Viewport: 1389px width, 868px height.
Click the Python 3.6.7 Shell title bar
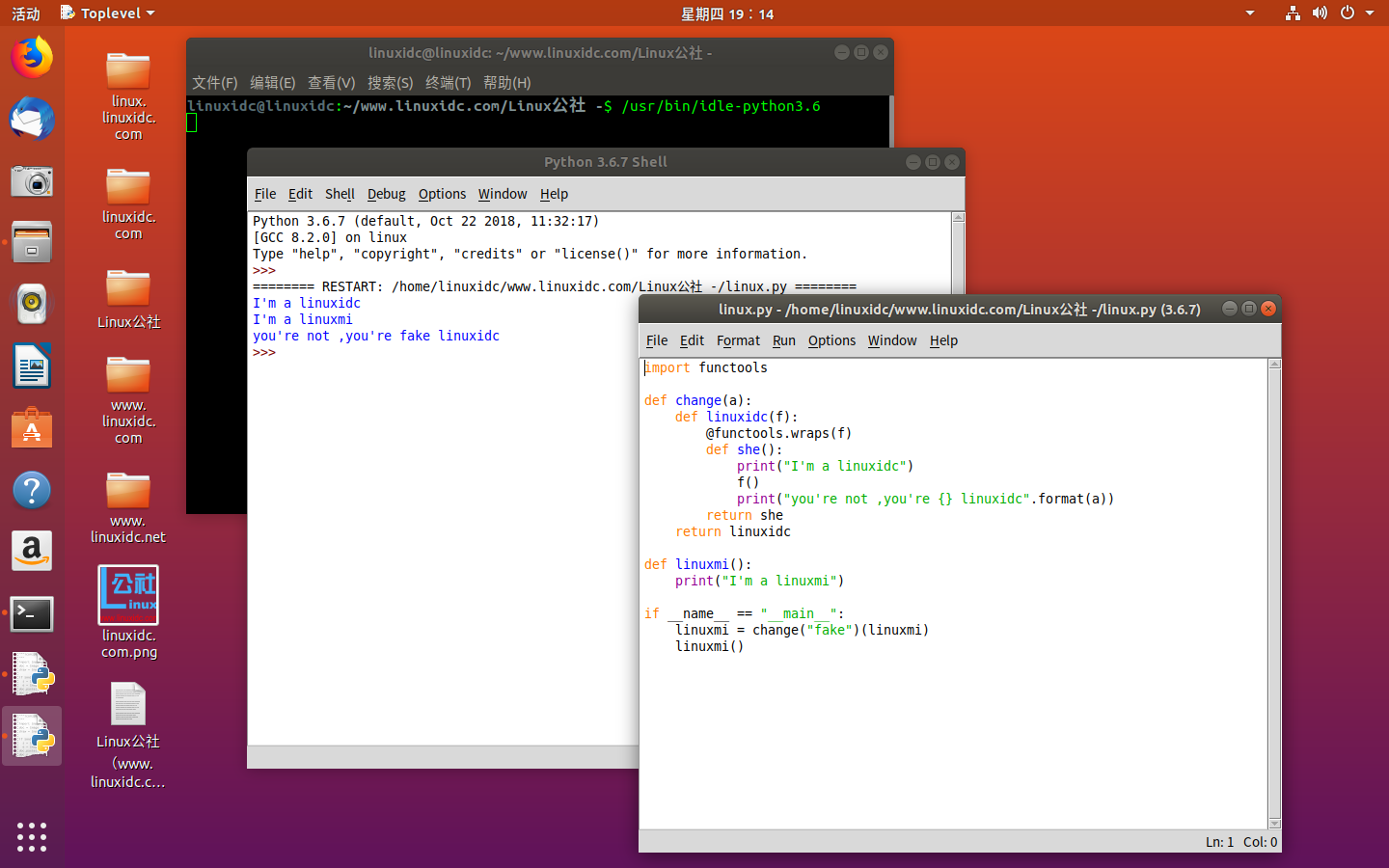[606, 162]
